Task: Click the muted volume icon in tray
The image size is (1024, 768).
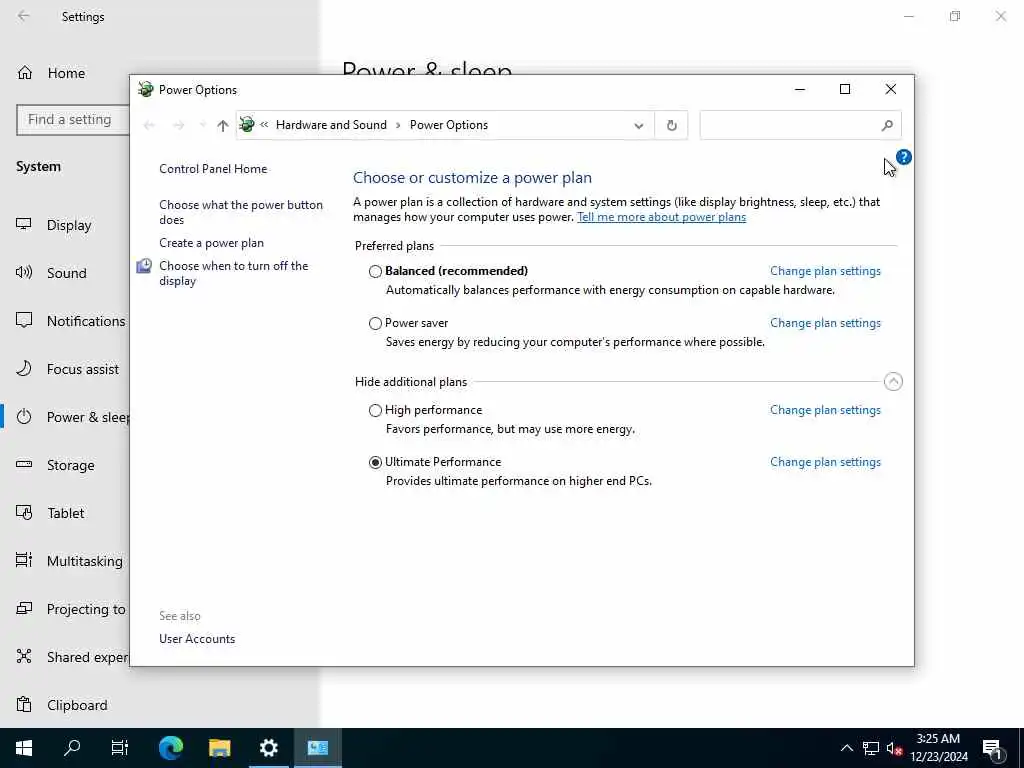Action: click(894, 748)
